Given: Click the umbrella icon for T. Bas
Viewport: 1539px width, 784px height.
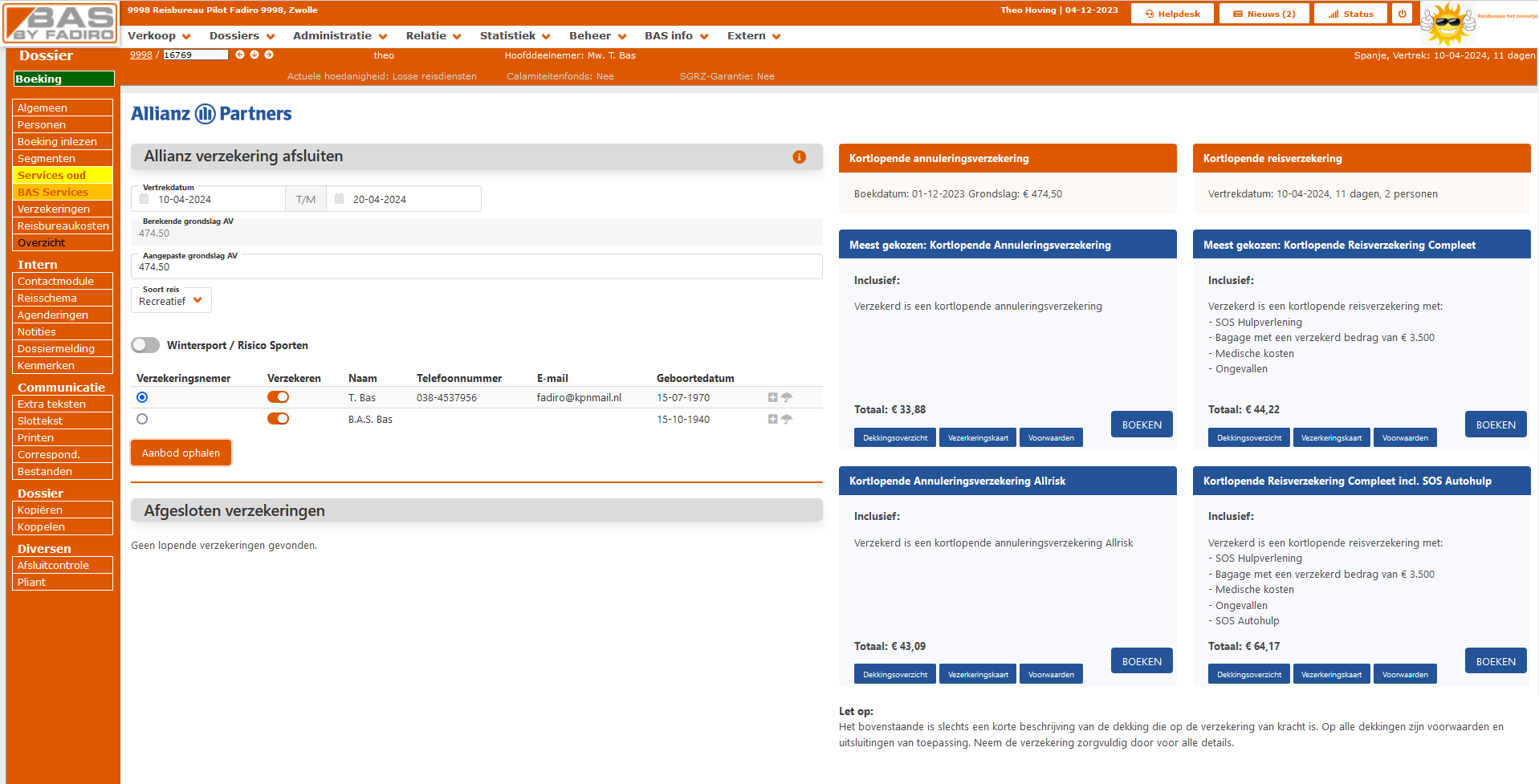Looking at the screenshot, I should [x=787, y=397].
